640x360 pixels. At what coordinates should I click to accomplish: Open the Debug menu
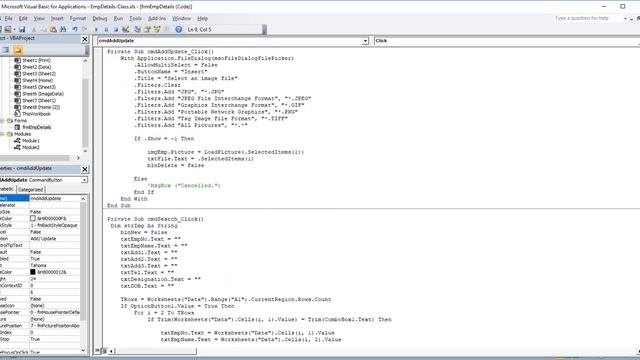[100, 18]
